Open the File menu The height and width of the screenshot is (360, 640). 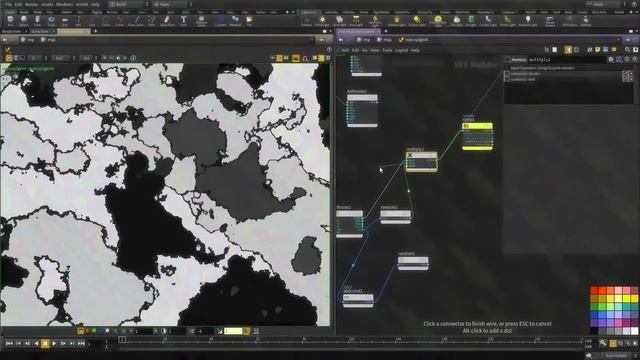(x=8, y=4)
